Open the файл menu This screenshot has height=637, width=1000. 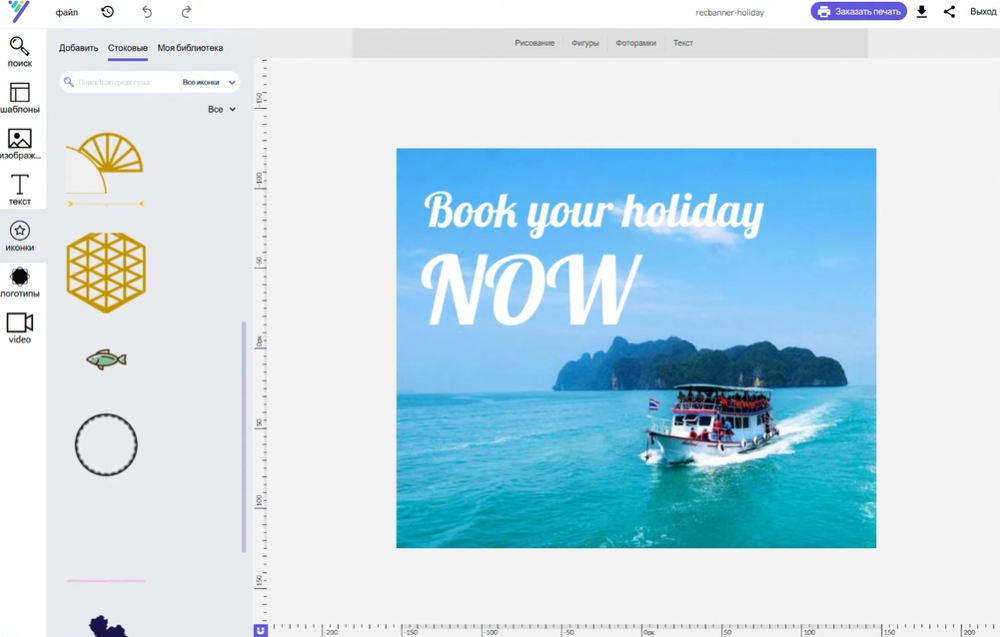67,12
